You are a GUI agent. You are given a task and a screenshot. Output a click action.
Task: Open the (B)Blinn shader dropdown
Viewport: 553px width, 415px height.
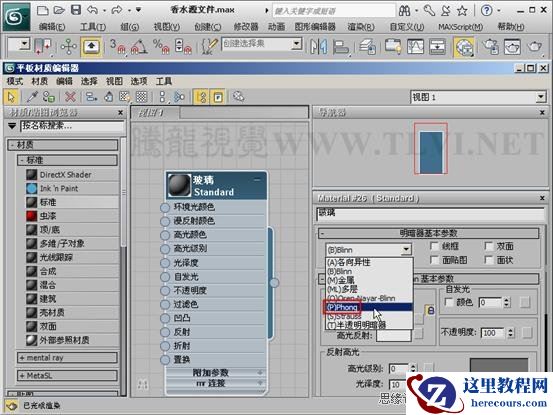(x=369, y=250)
